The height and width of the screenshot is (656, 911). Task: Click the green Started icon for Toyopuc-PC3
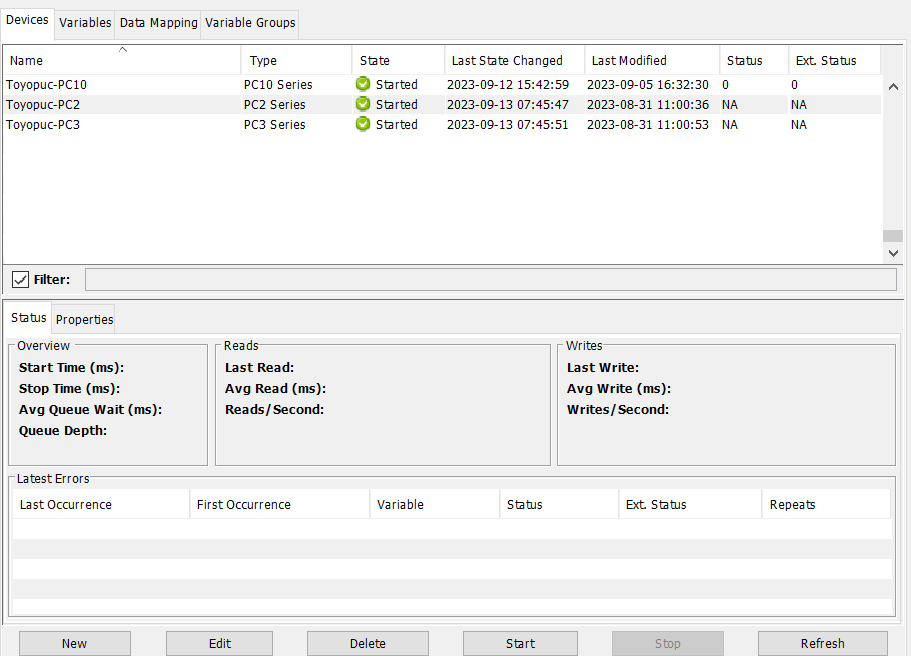click(362, 124)
